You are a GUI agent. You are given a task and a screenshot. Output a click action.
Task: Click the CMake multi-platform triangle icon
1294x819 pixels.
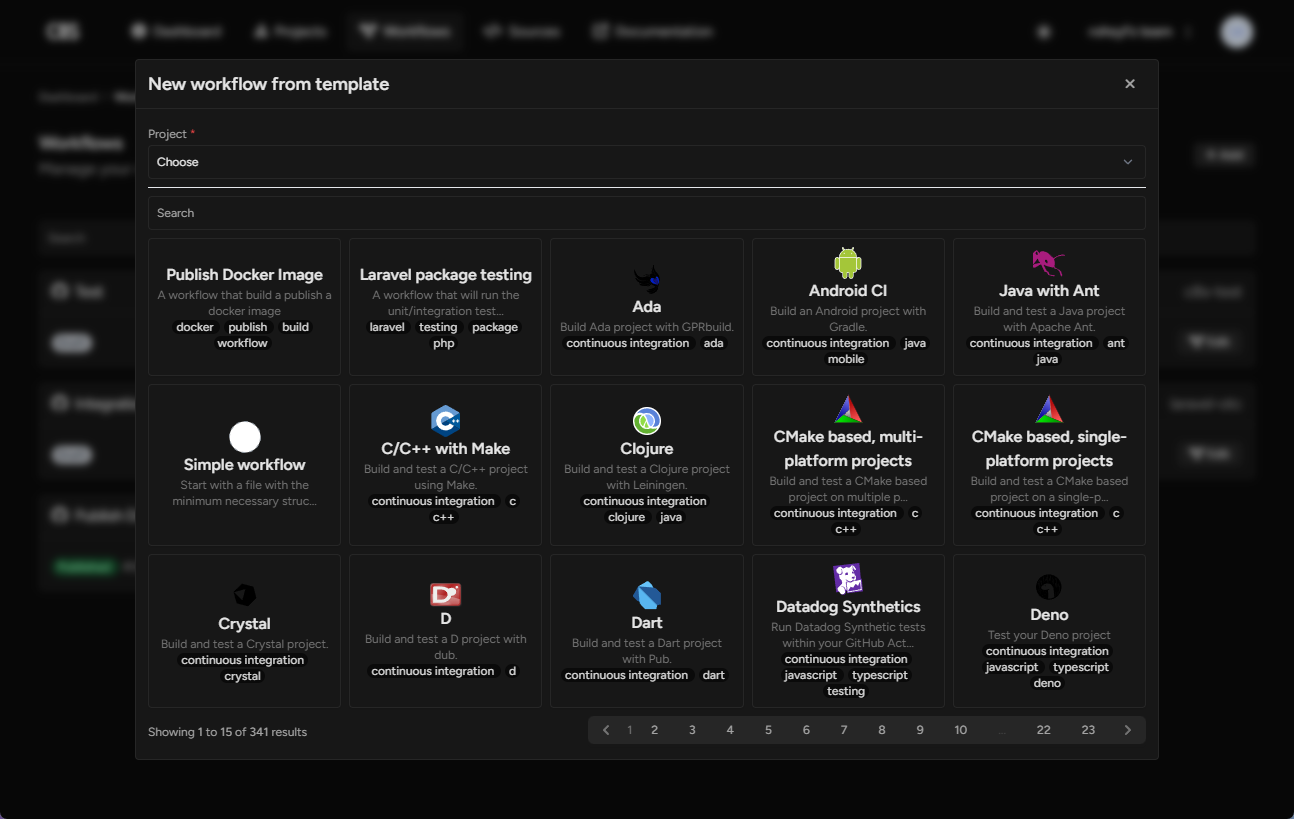pos(848,409)
